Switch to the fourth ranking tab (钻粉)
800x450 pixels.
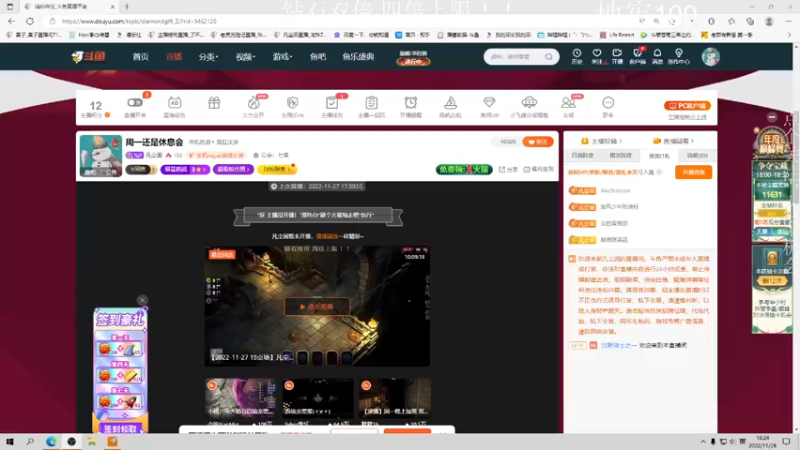(697, 155)
